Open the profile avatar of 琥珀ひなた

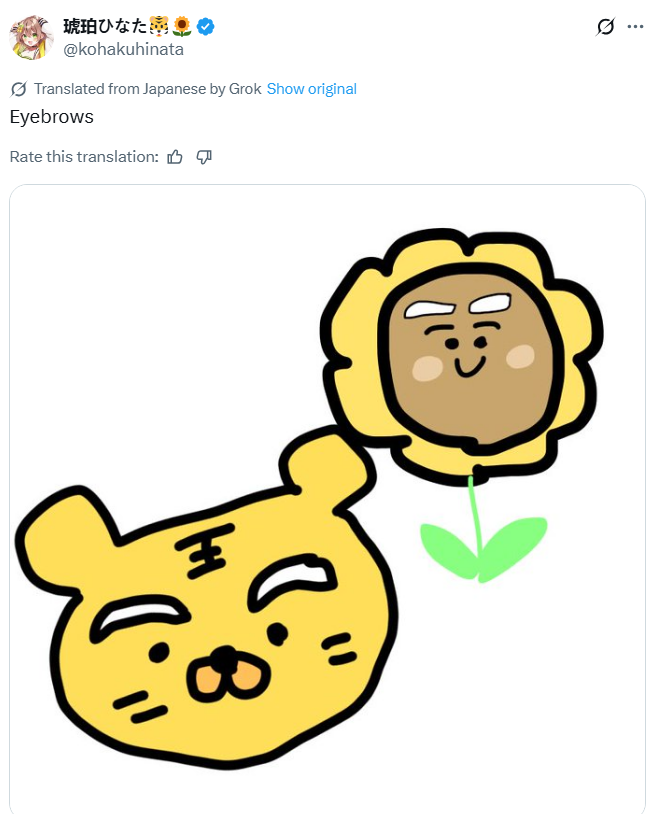point(31,37)
